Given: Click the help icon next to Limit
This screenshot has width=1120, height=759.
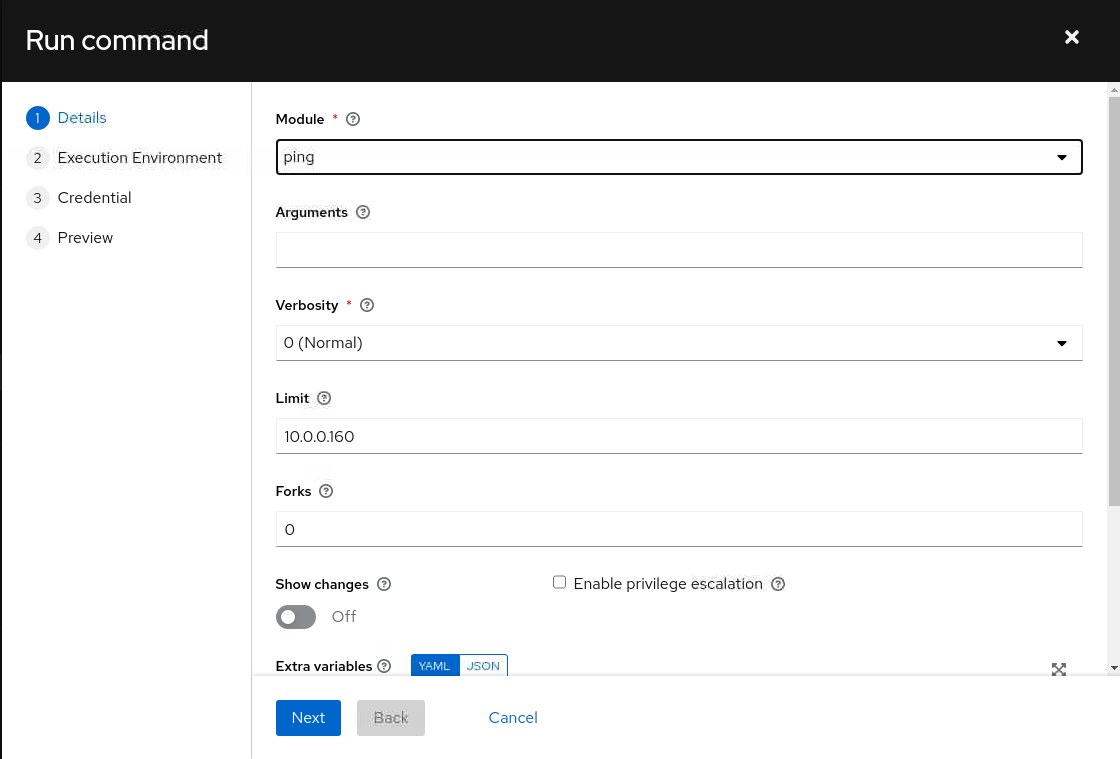Looking at the screenshot, I should coord(324,398).
